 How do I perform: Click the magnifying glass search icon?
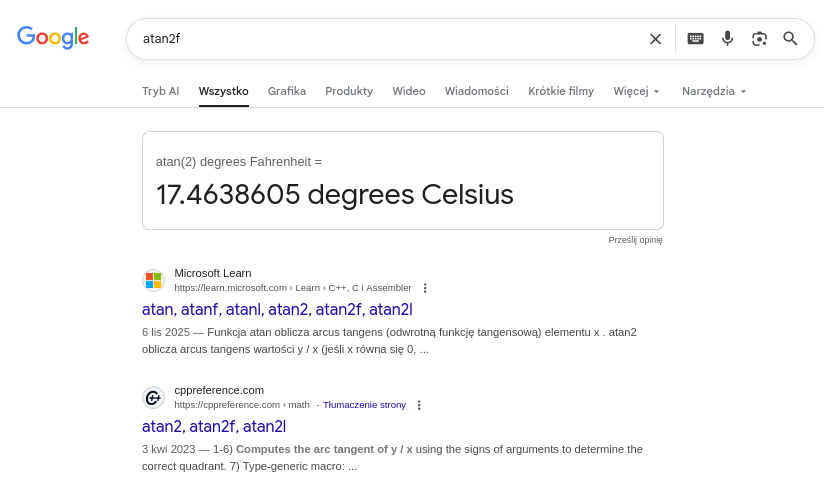pos(790,39)
